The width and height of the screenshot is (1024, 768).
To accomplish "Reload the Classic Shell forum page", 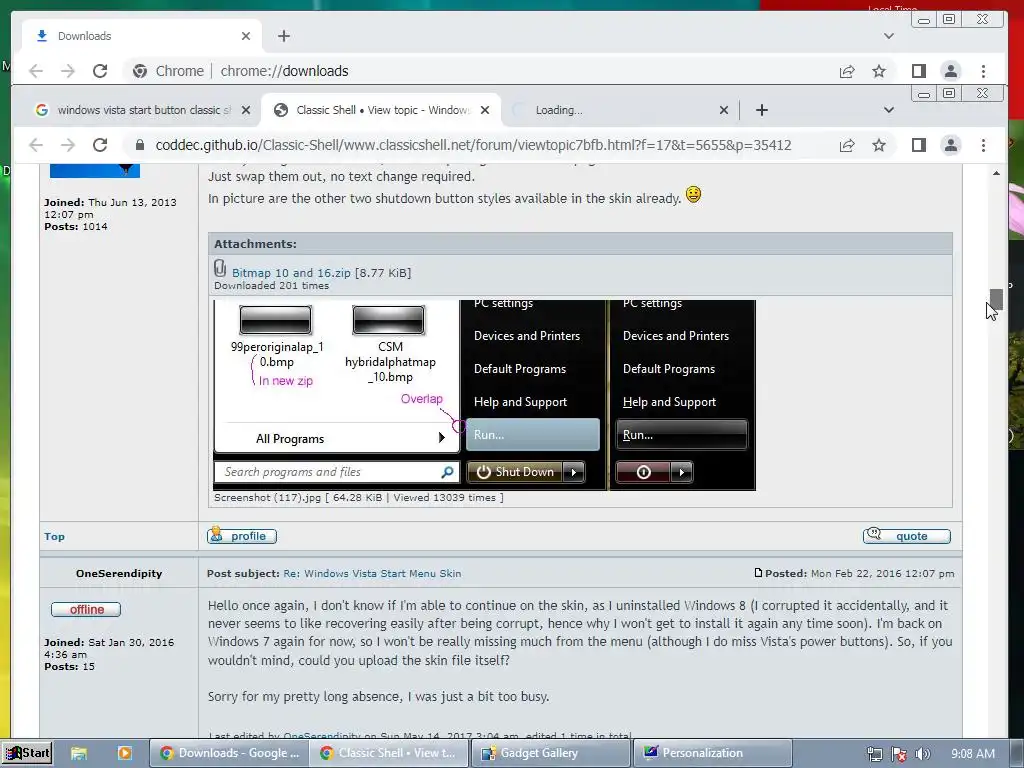I will (100, 145).
